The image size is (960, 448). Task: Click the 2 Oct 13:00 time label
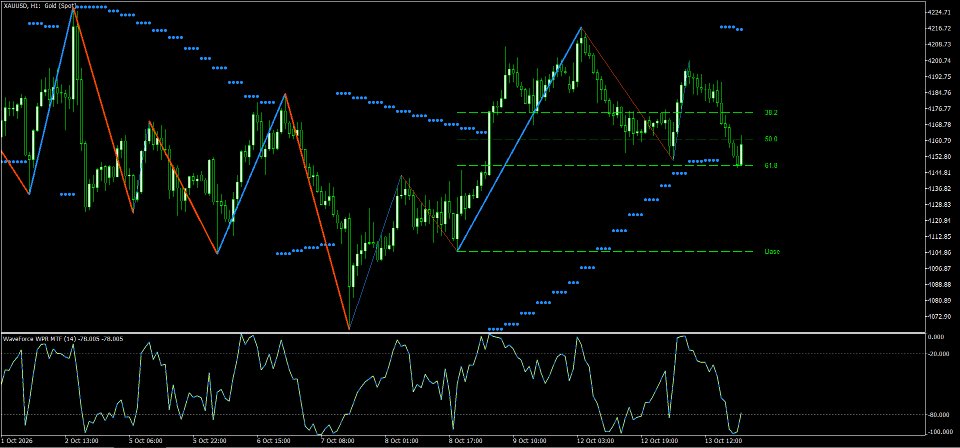click(79, 440)
